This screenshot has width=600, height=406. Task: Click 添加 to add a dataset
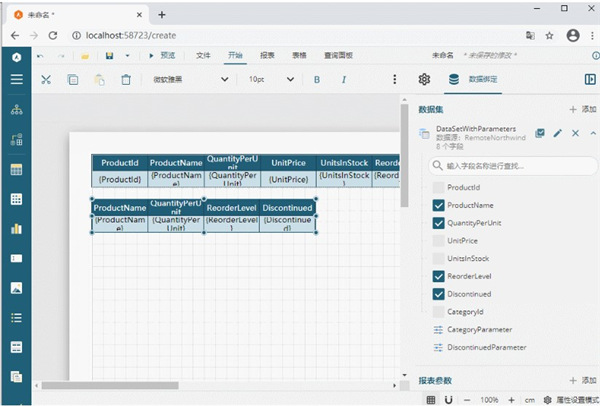click(x=580, y=108)
